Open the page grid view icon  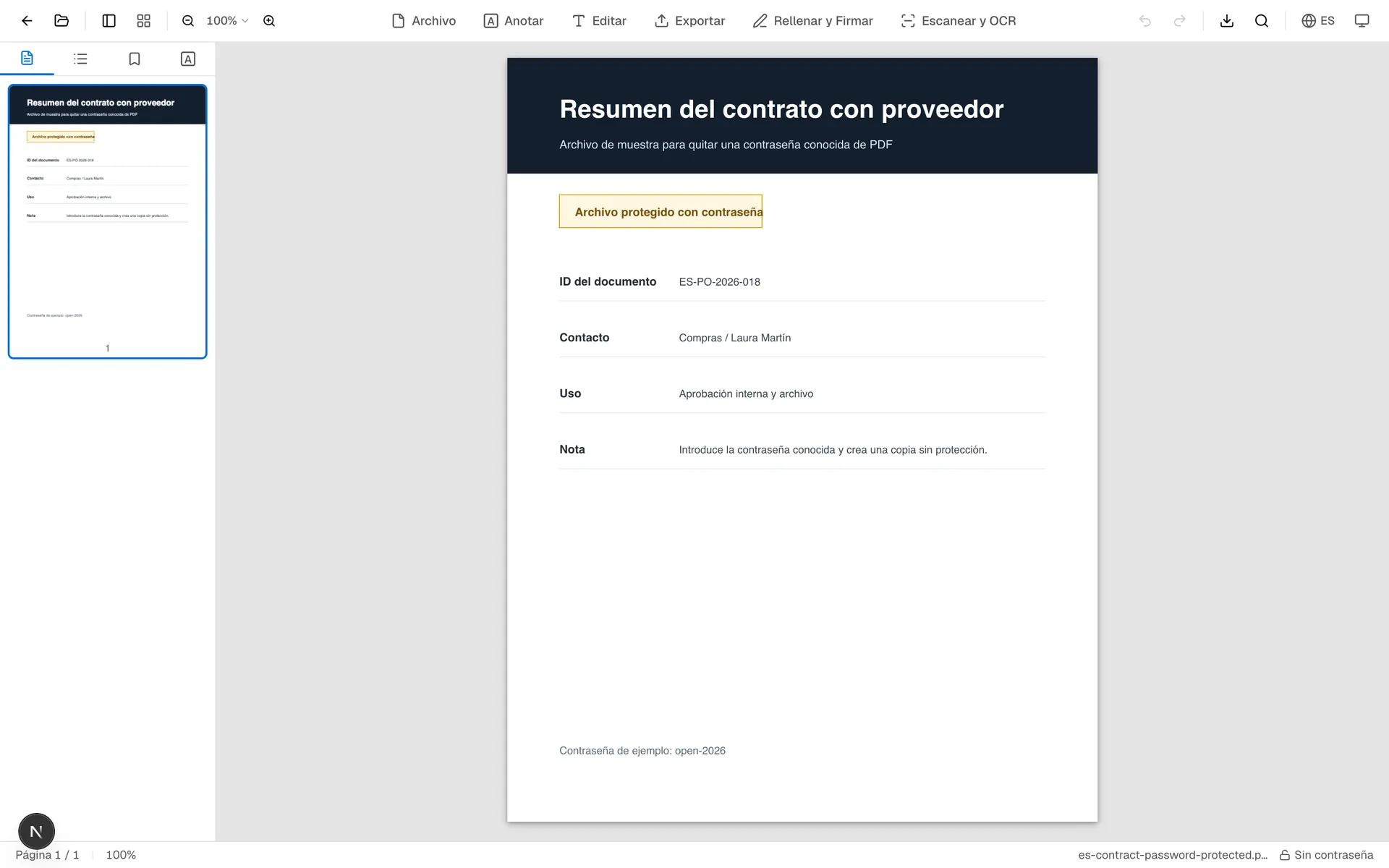coord(144,21)
